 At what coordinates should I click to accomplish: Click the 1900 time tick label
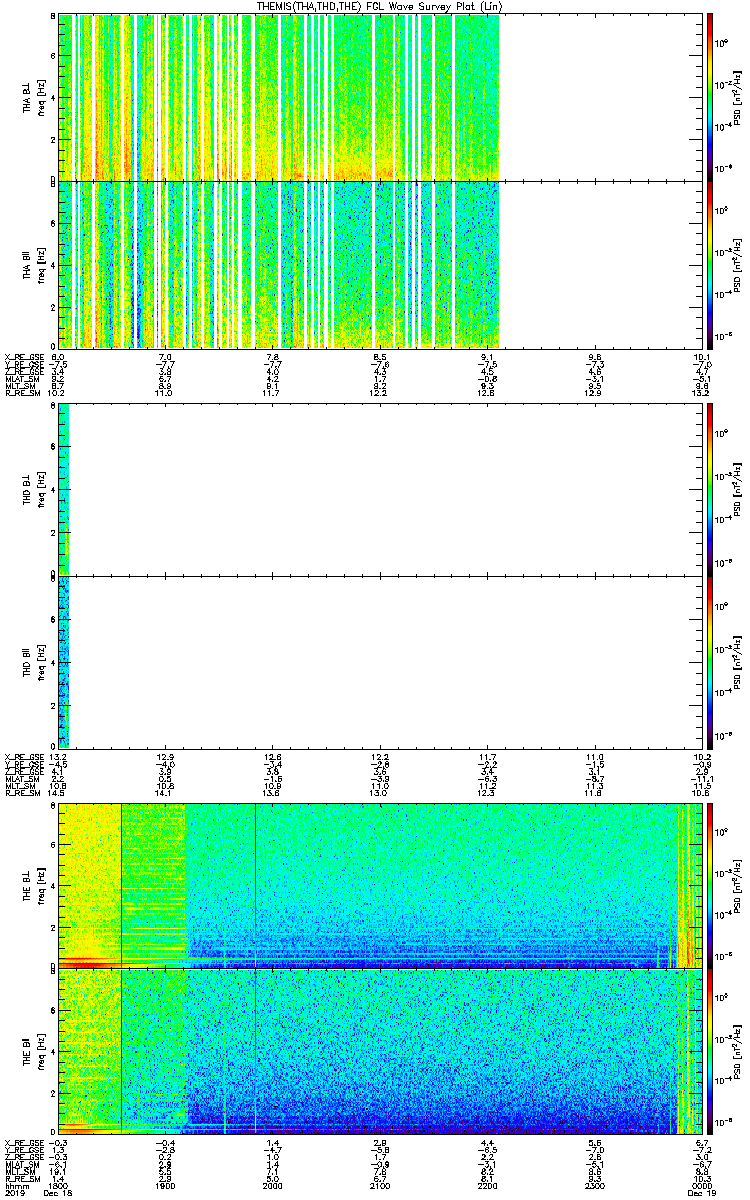click(x=166, y=1186)
